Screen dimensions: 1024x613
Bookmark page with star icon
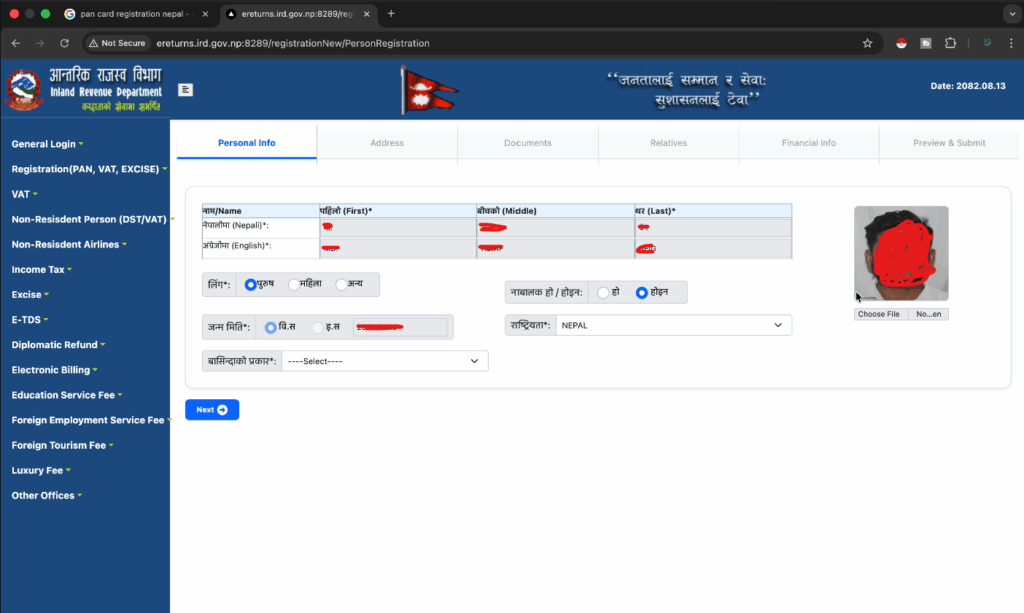[867, 43]
